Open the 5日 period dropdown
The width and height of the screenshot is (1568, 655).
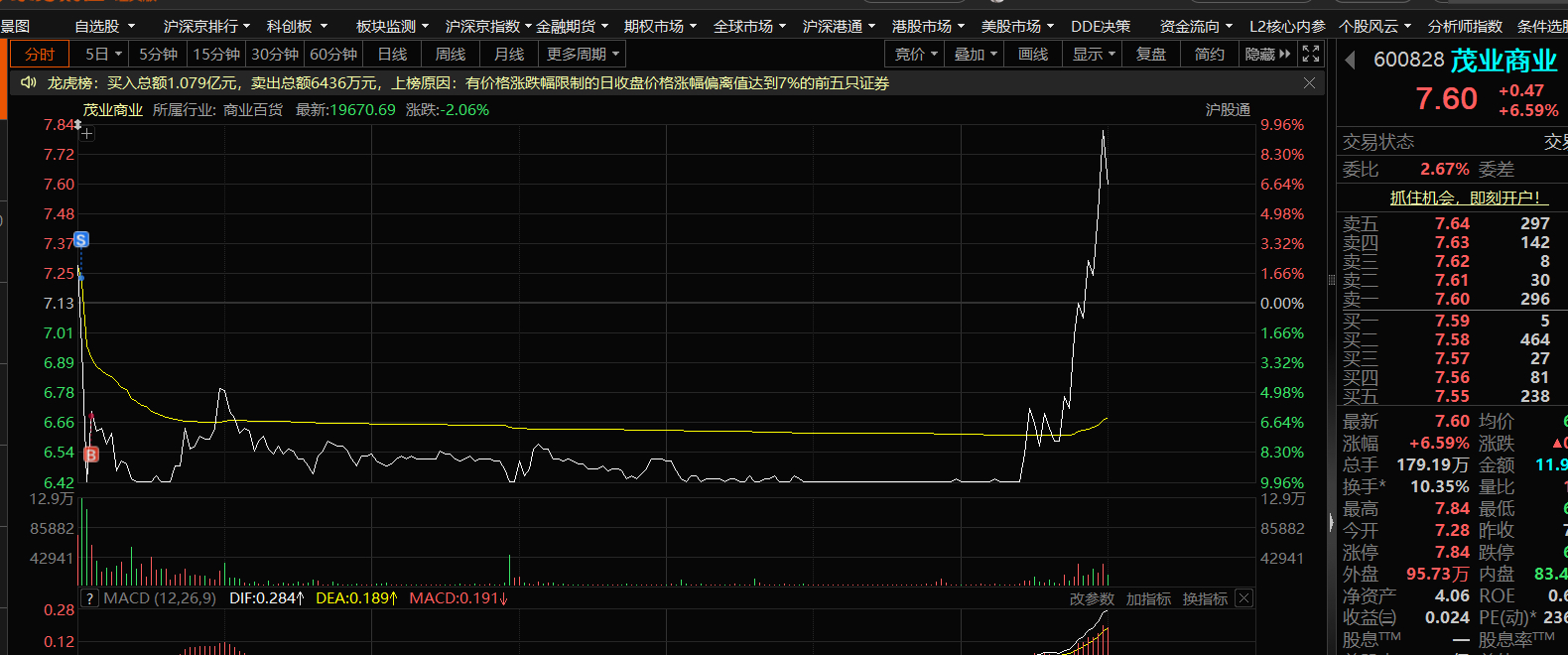pos(102,54)
